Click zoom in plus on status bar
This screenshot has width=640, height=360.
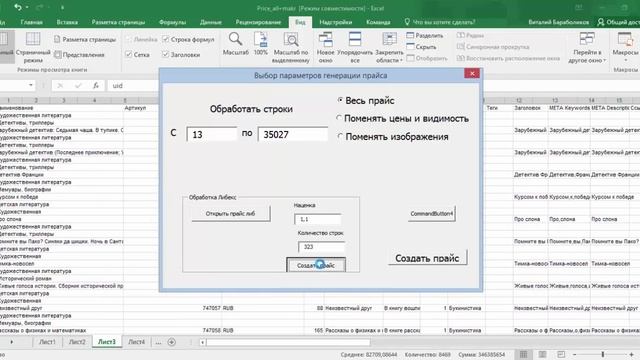632,354
